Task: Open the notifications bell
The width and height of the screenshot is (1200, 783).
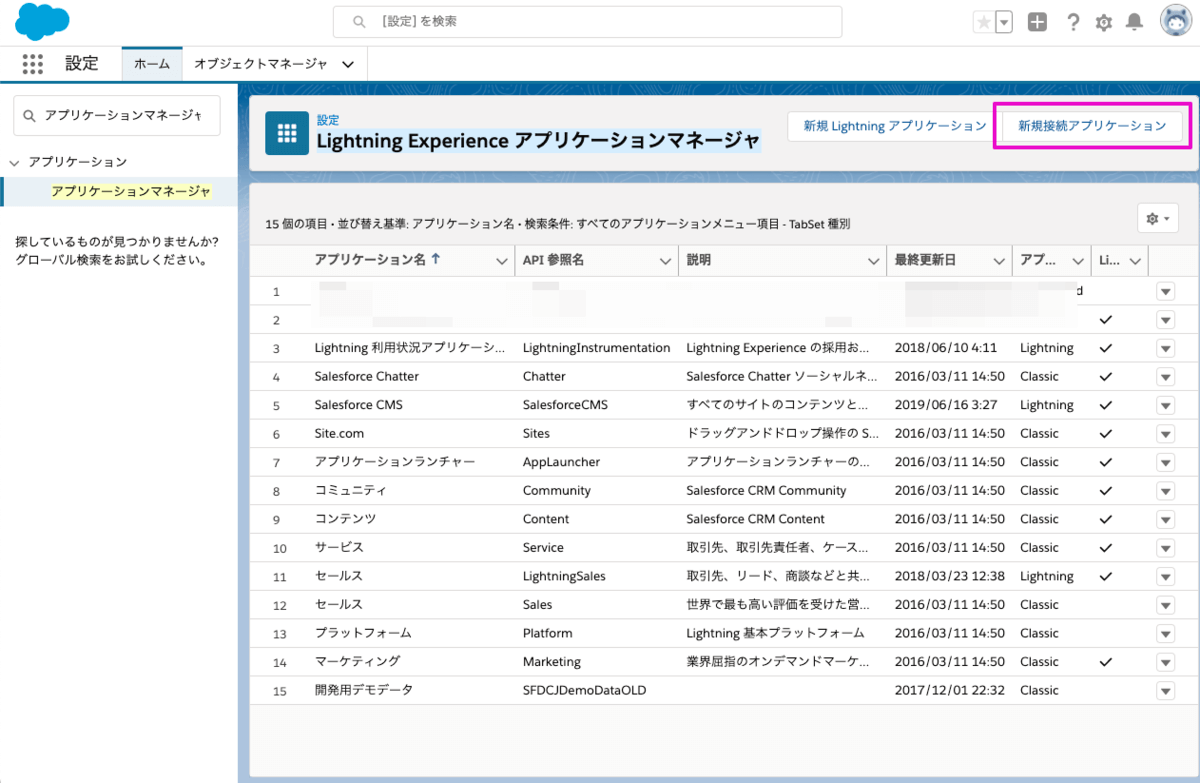Action: pyautogui.click(x=1134, y=22)
